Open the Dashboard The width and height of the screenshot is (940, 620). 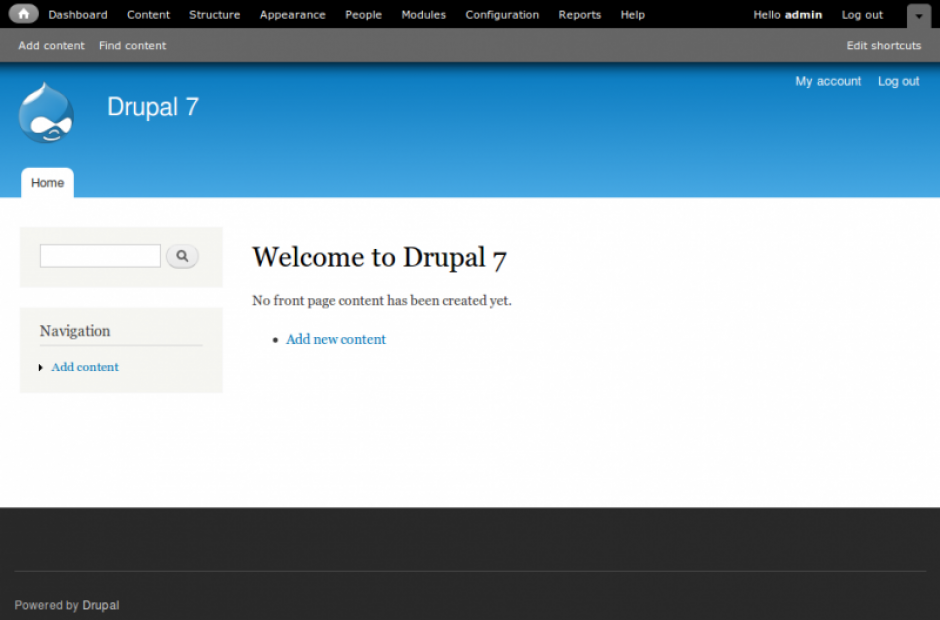(x=78, y=14)
